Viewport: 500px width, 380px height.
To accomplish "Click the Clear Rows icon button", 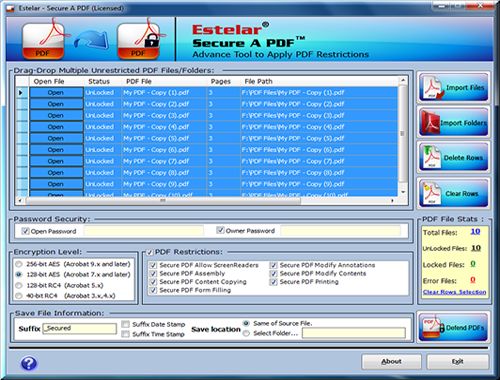I will coord(453,193).
